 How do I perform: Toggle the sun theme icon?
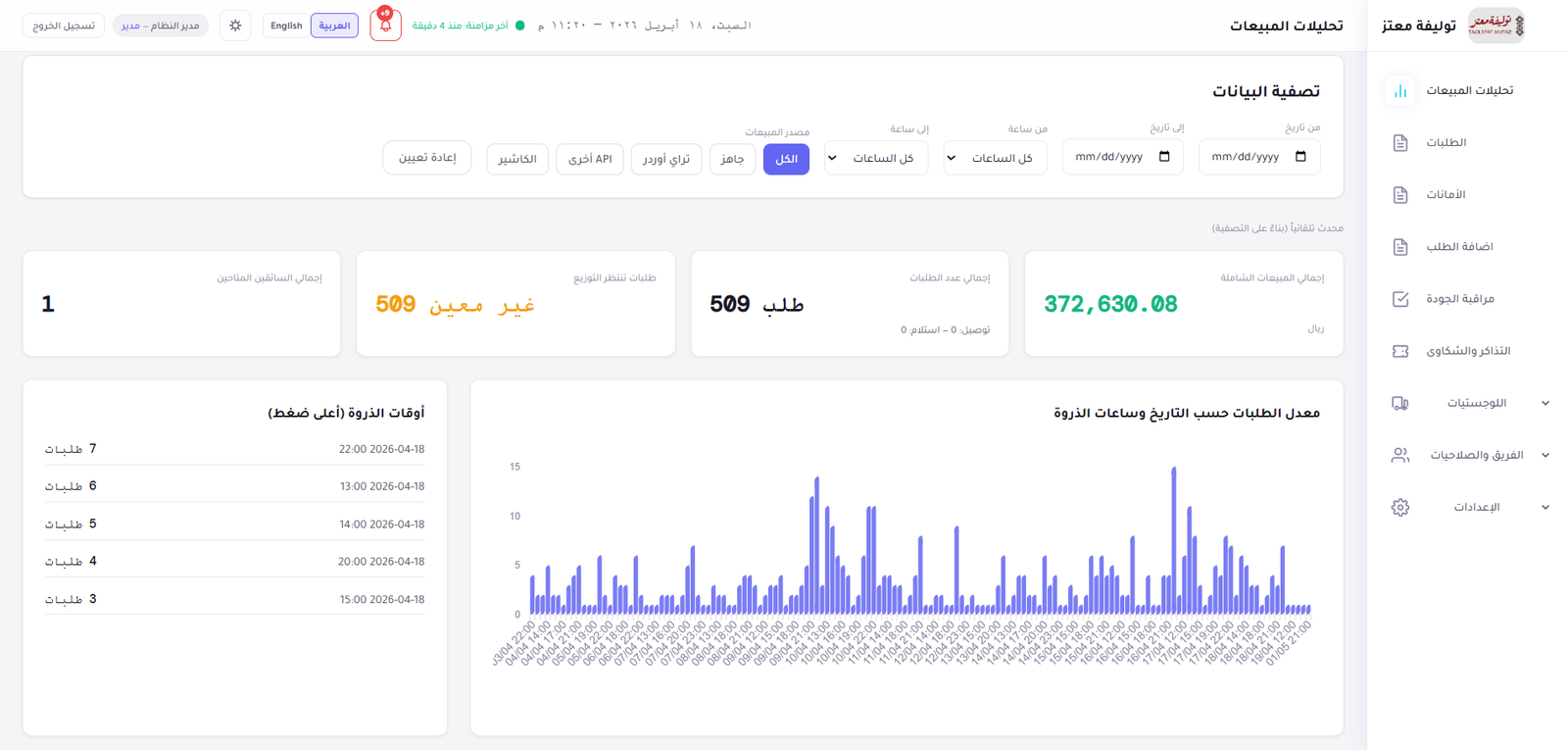[235, 25]
